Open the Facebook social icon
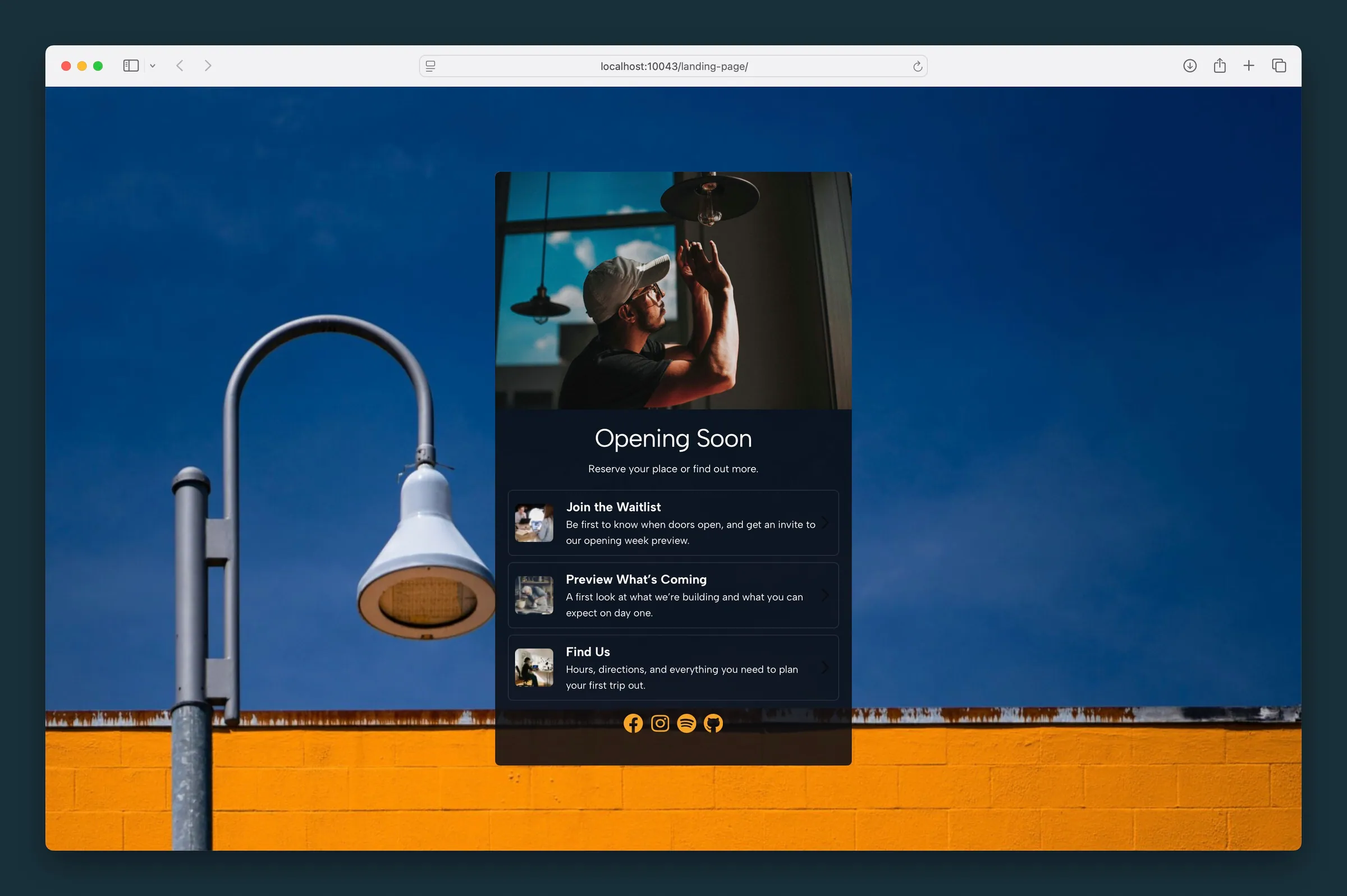The width and height of the screenshot is (1347, 896). (633, 723)
